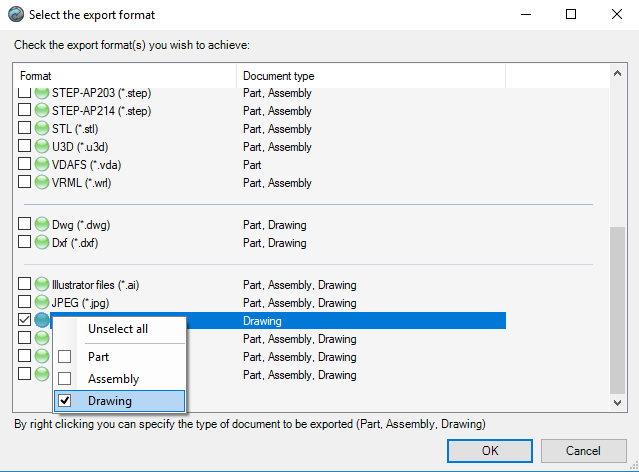Click the green icon beside STEP-AP203
639x472 pixels.
[42, 93]
